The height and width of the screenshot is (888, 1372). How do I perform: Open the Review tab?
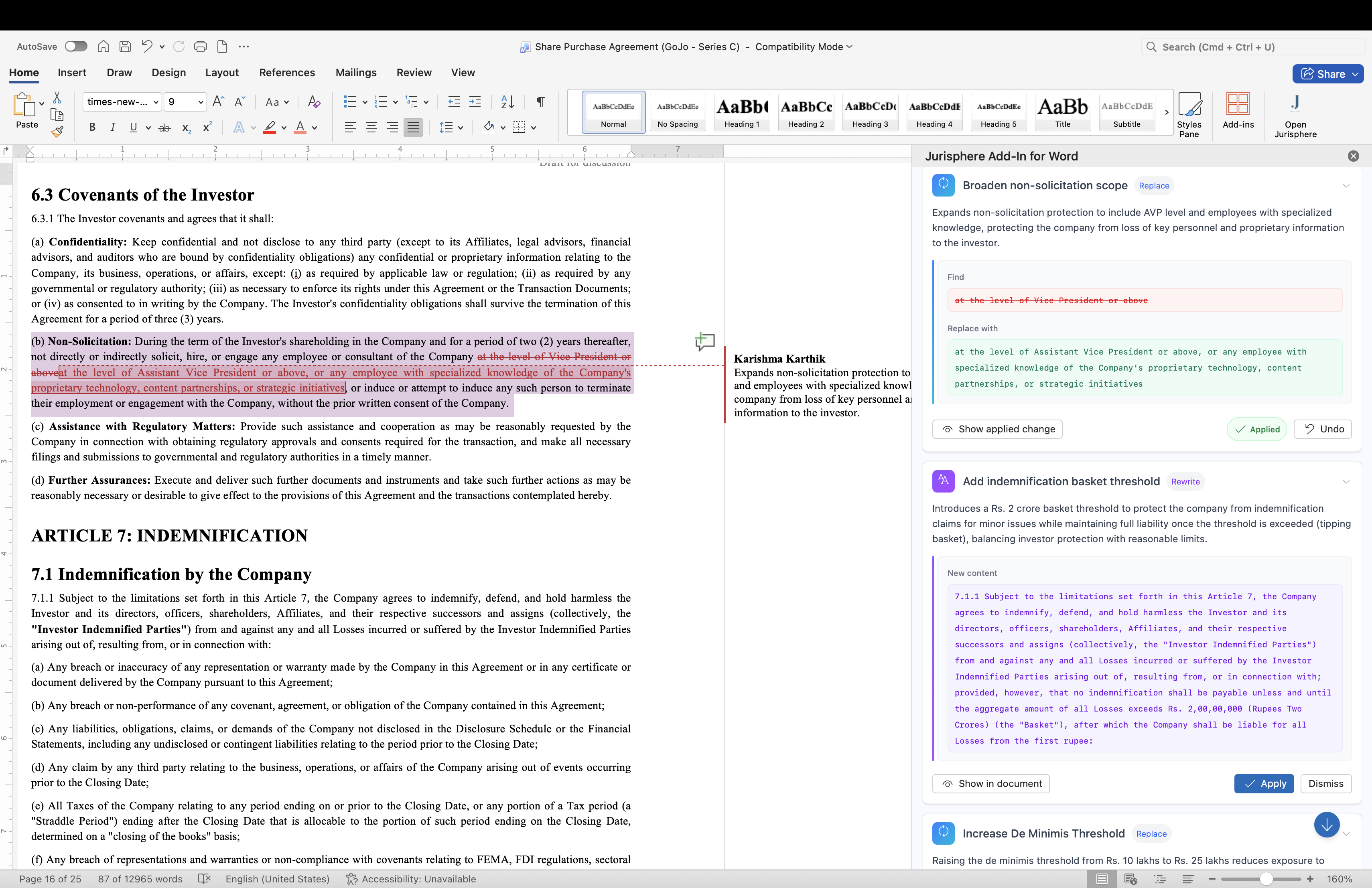(413, 73)
